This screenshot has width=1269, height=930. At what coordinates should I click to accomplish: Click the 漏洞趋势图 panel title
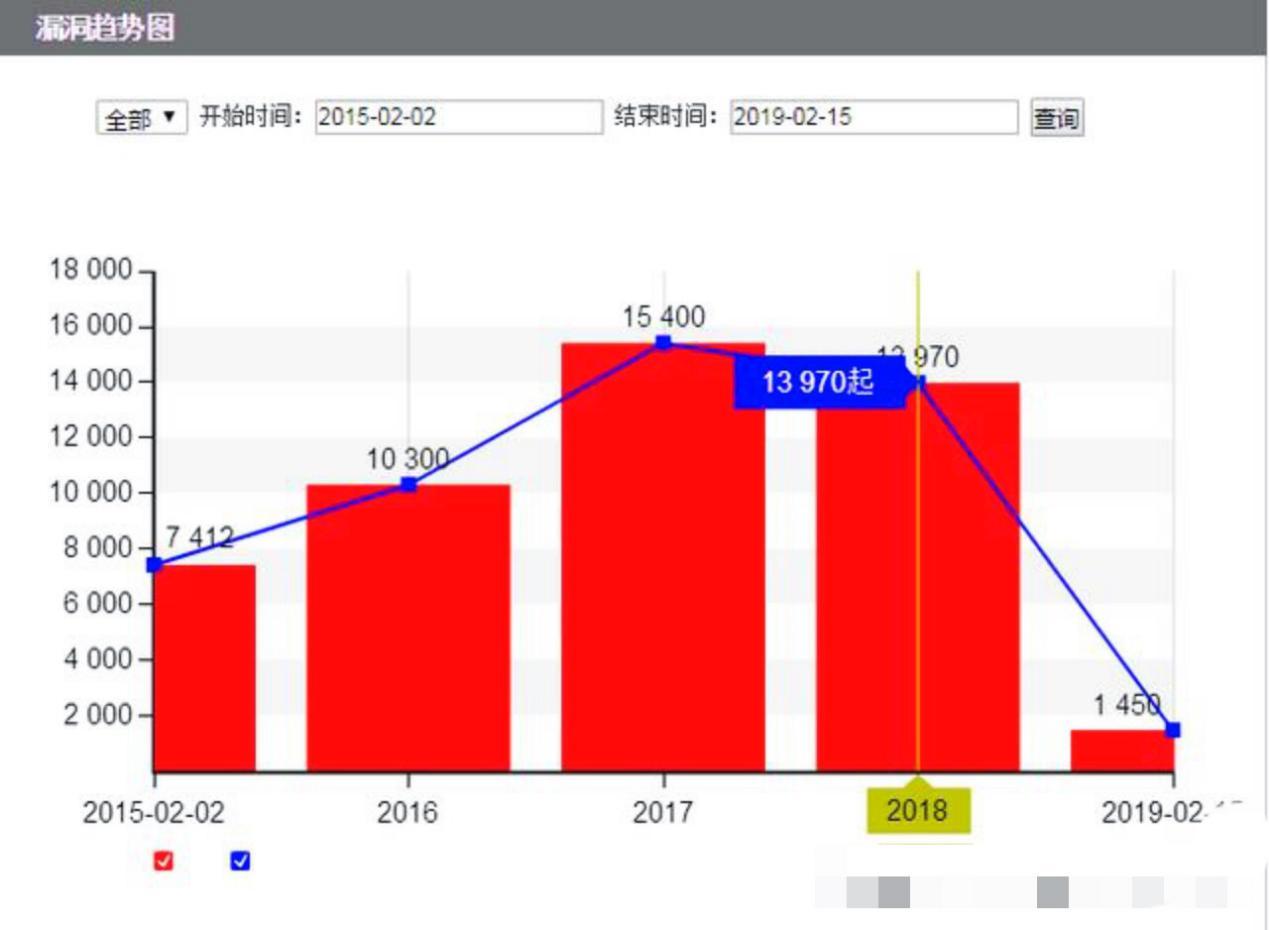(x=104, y=29)
